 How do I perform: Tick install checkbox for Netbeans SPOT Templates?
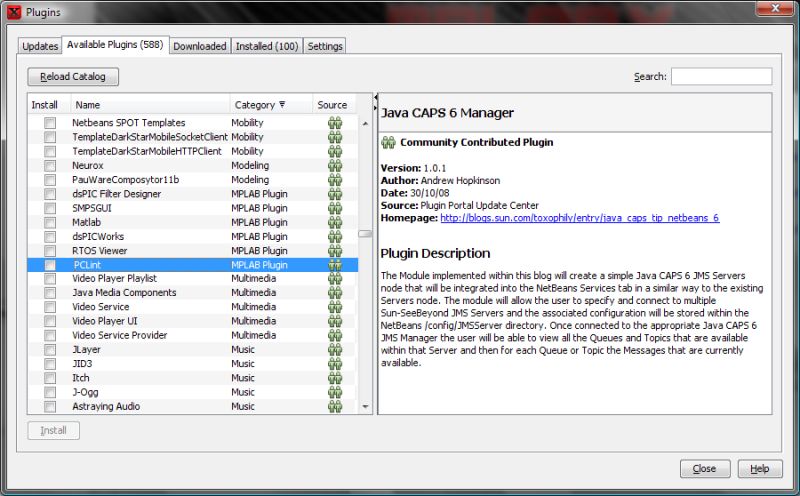[50, 122]
